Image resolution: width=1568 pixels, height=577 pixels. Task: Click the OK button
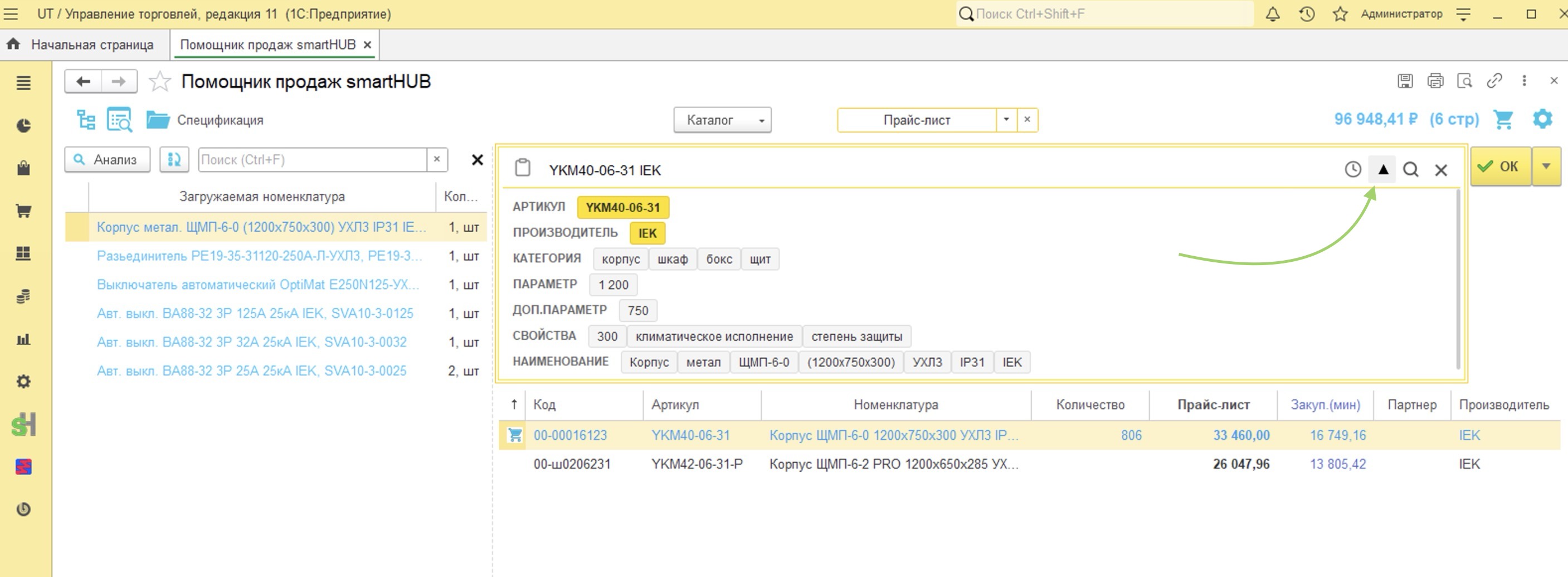point(1501,166)
